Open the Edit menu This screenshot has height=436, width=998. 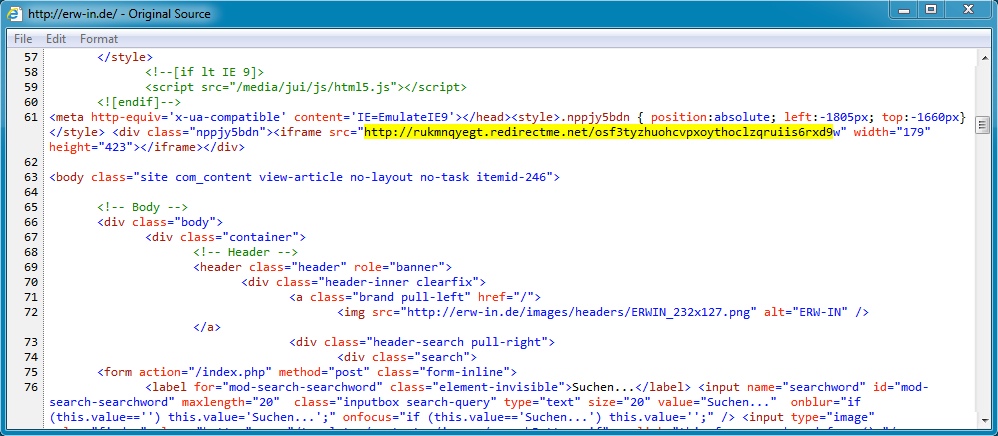tap(56, 39)
